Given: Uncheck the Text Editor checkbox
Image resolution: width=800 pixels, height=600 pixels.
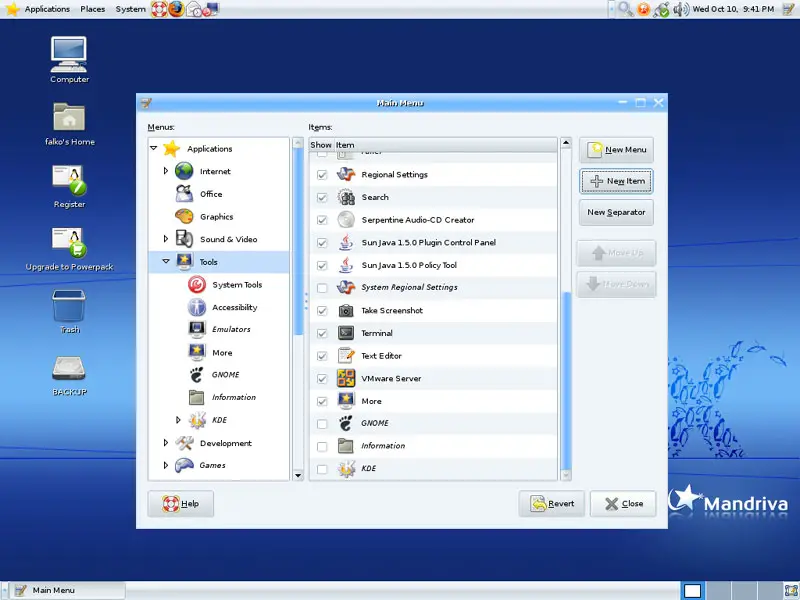Looking at the screenshot, I should pyautogui.click(x=322, y=356).
